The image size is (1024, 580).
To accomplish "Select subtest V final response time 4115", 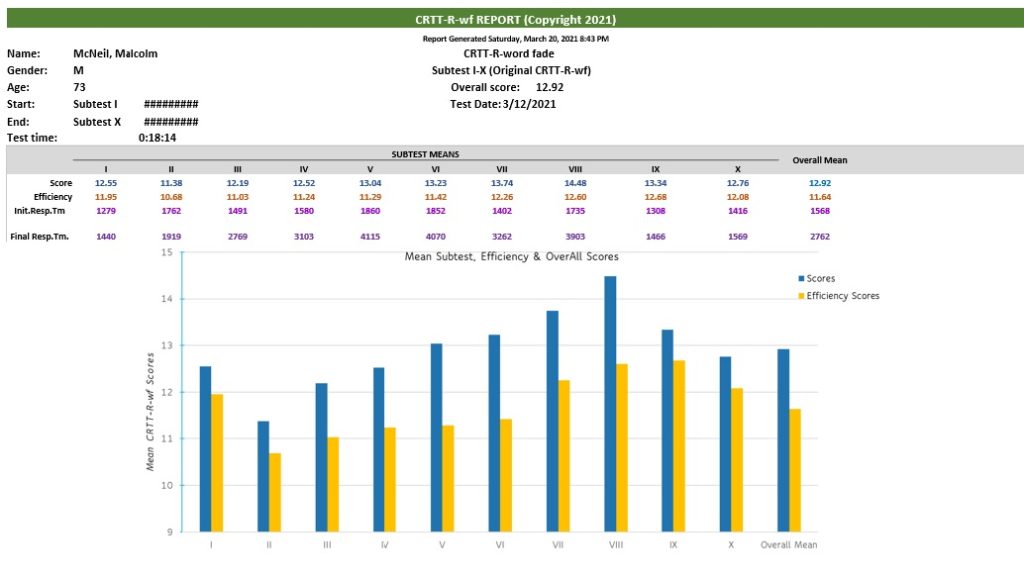I will pos(370,236).
